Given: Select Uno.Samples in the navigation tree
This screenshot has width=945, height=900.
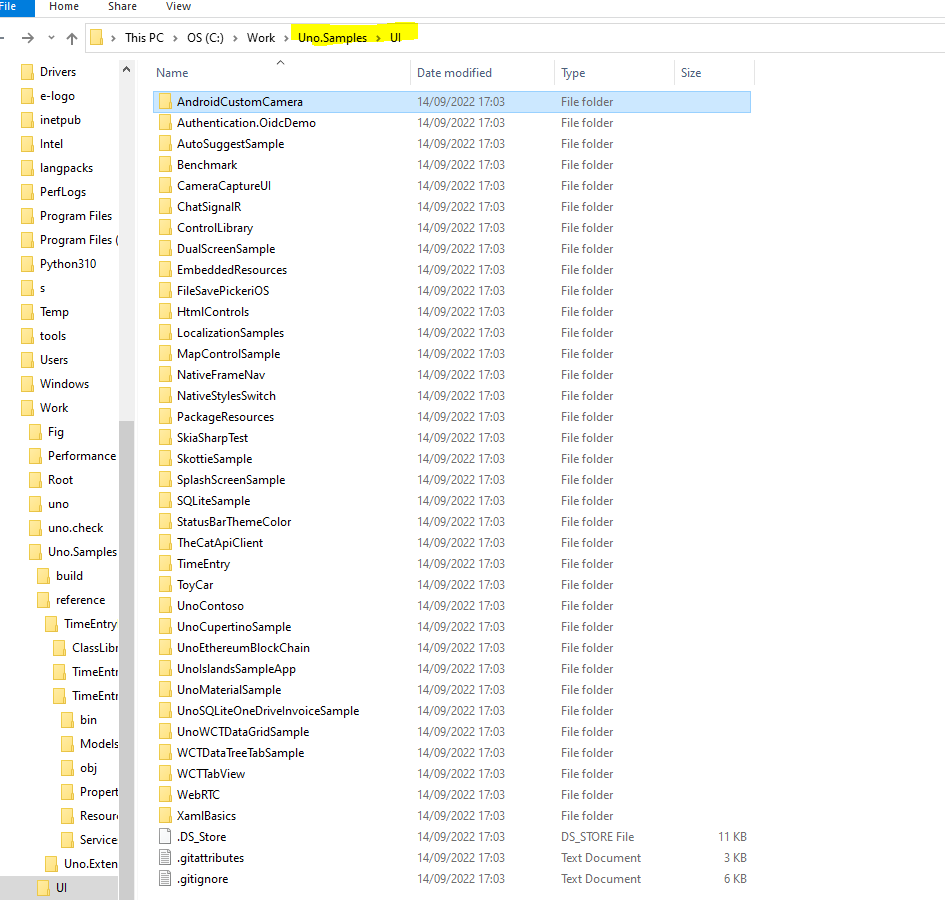Looking at the screenshot, I should pos(83,552).
